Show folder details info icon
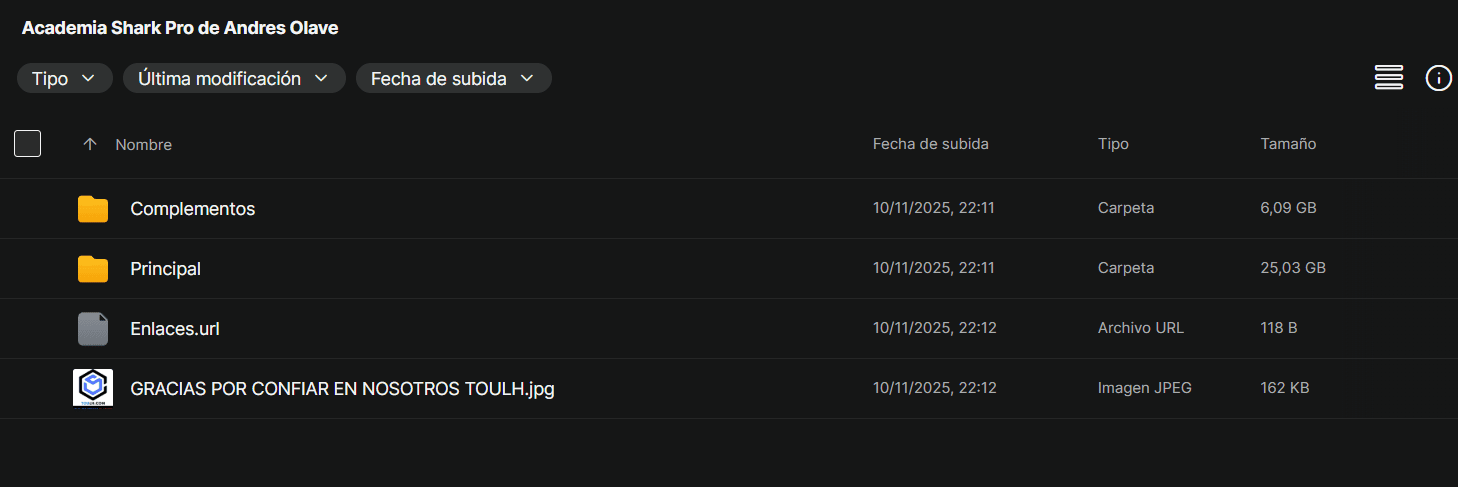The height and width of the screenshot is (487, 1458). coord(1438,78)
